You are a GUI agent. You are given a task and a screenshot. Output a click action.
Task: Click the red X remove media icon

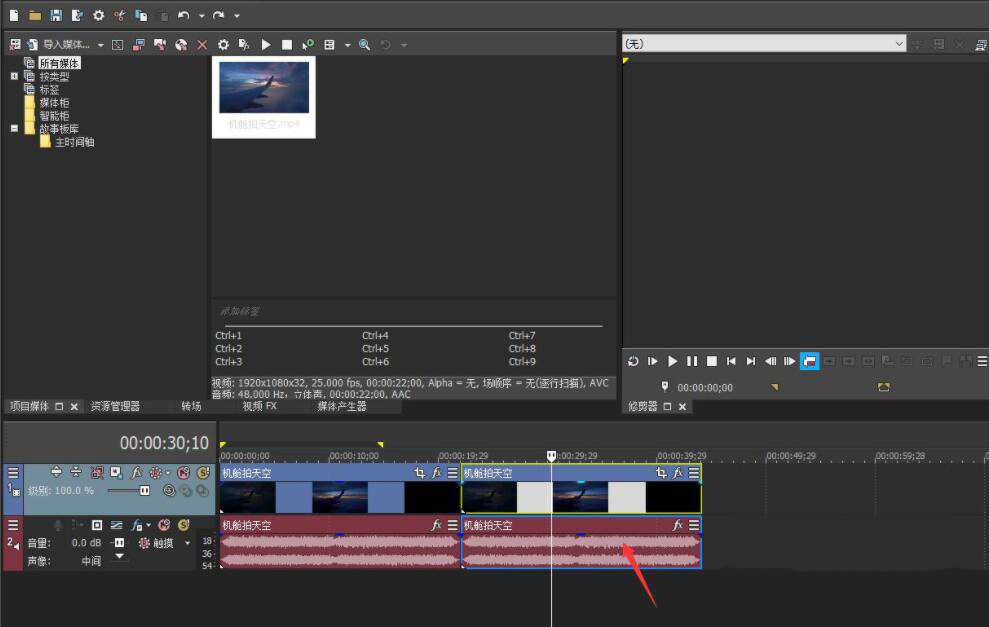(x=202, y=45)
